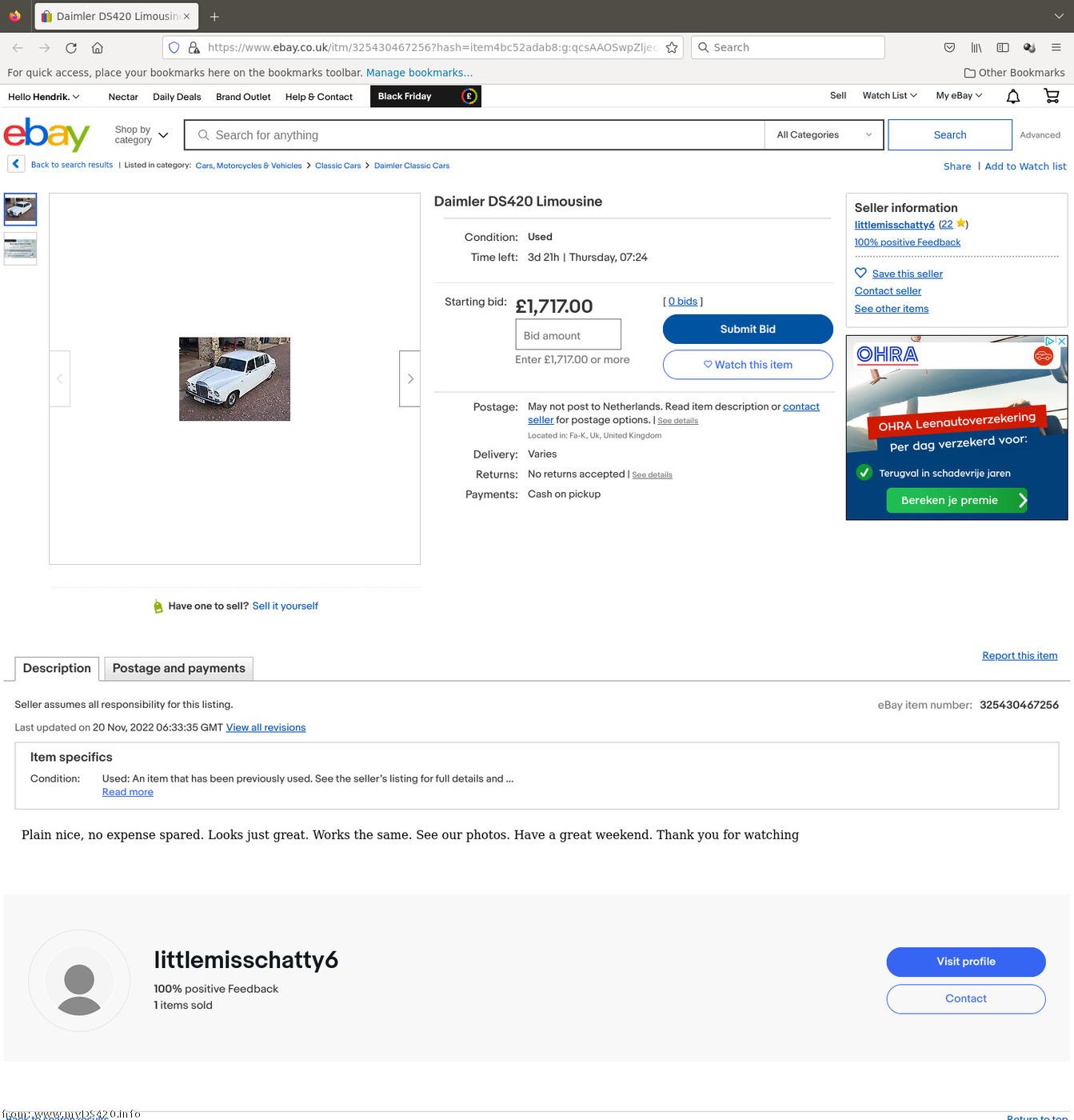Close the OHRA advertisement
Screen dimensions: 1074x1120
pos(1061,342)
